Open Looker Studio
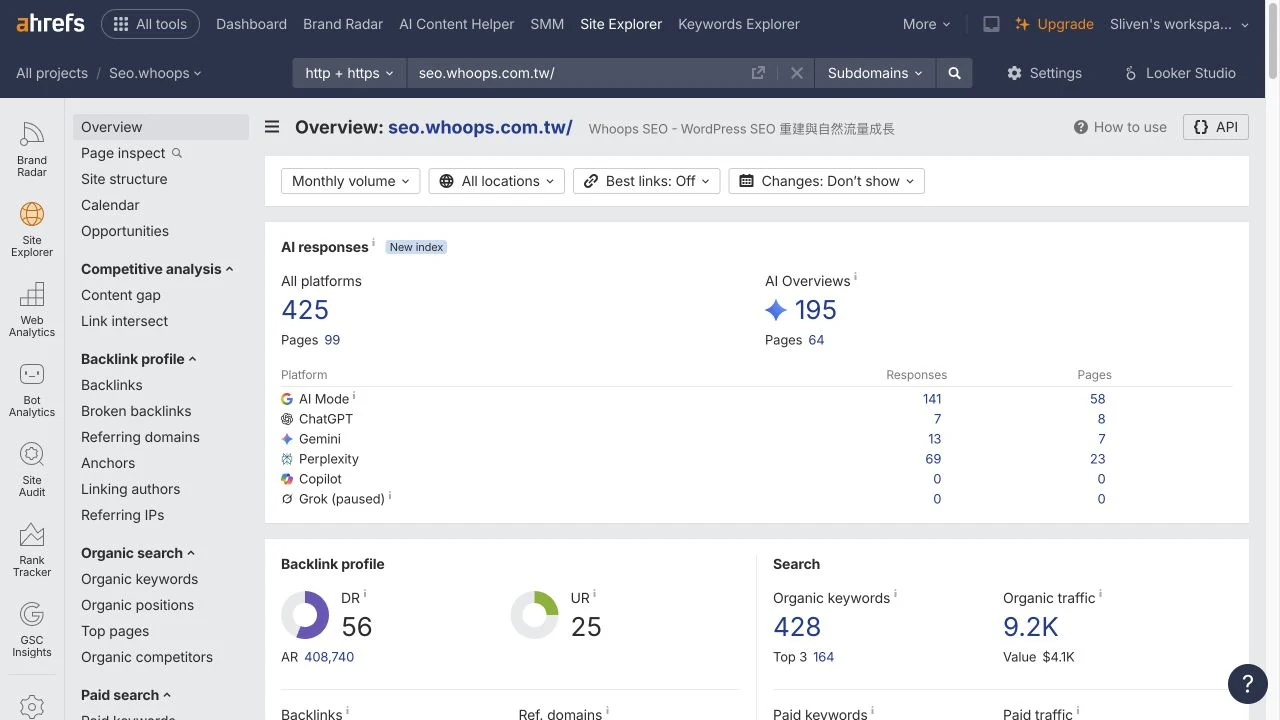This screenshot has width=1280, height=720. 1180,73
